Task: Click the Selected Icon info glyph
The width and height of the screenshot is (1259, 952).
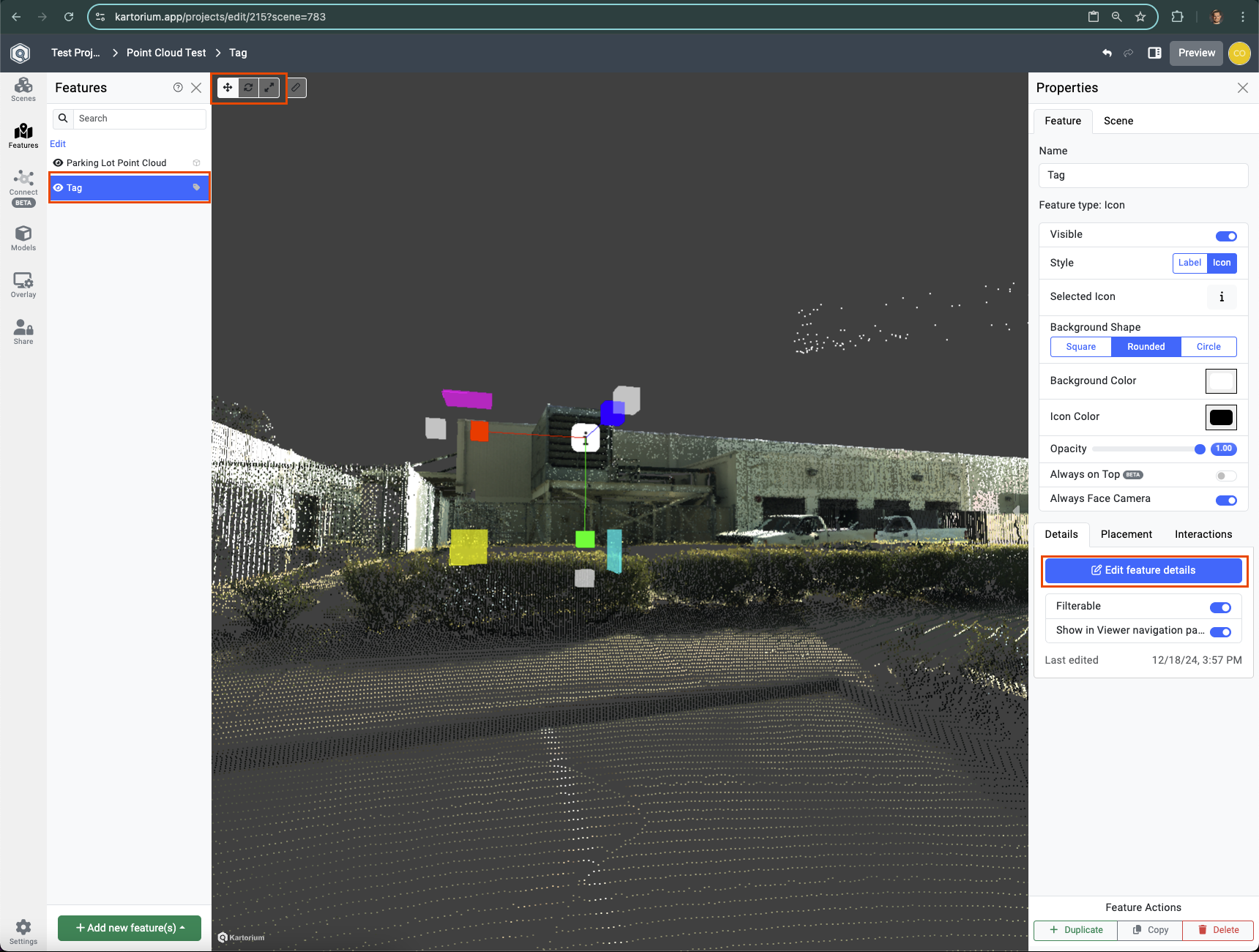Action: coord(1222,296)
